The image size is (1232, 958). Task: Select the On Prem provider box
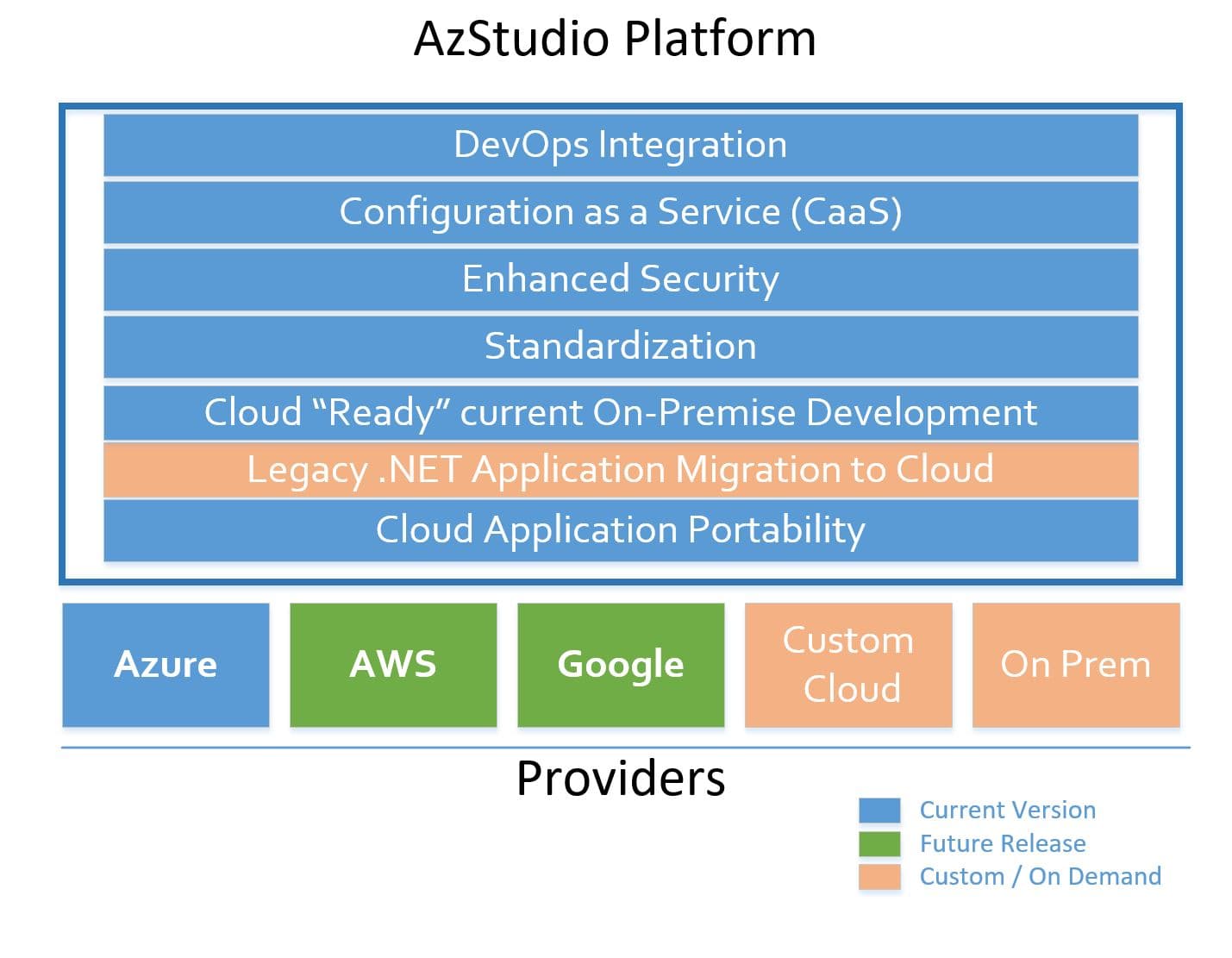(x=1076, y=665)
